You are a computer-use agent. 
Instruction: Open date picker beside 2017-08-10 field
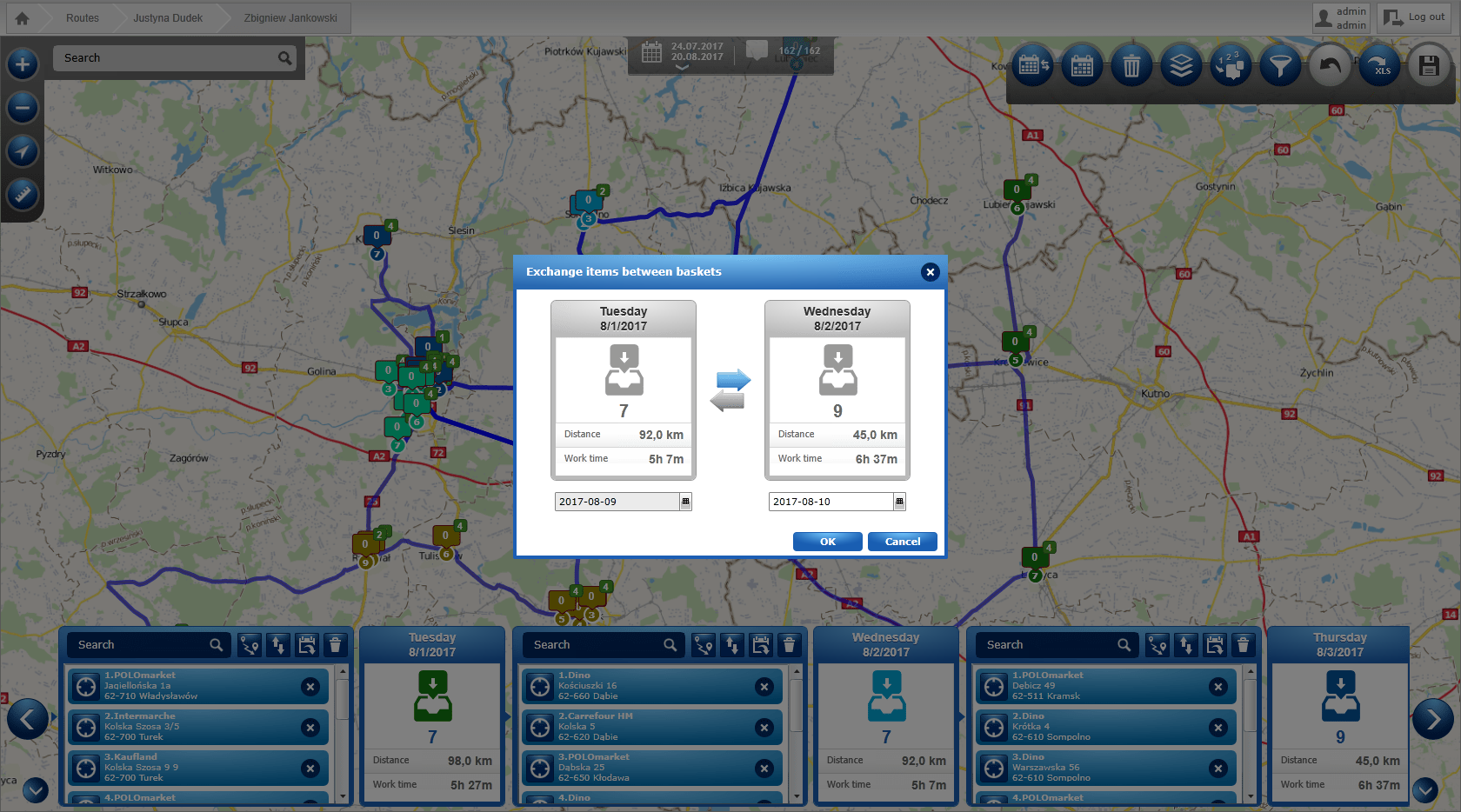pyautogui.click(x=899, y=502)
